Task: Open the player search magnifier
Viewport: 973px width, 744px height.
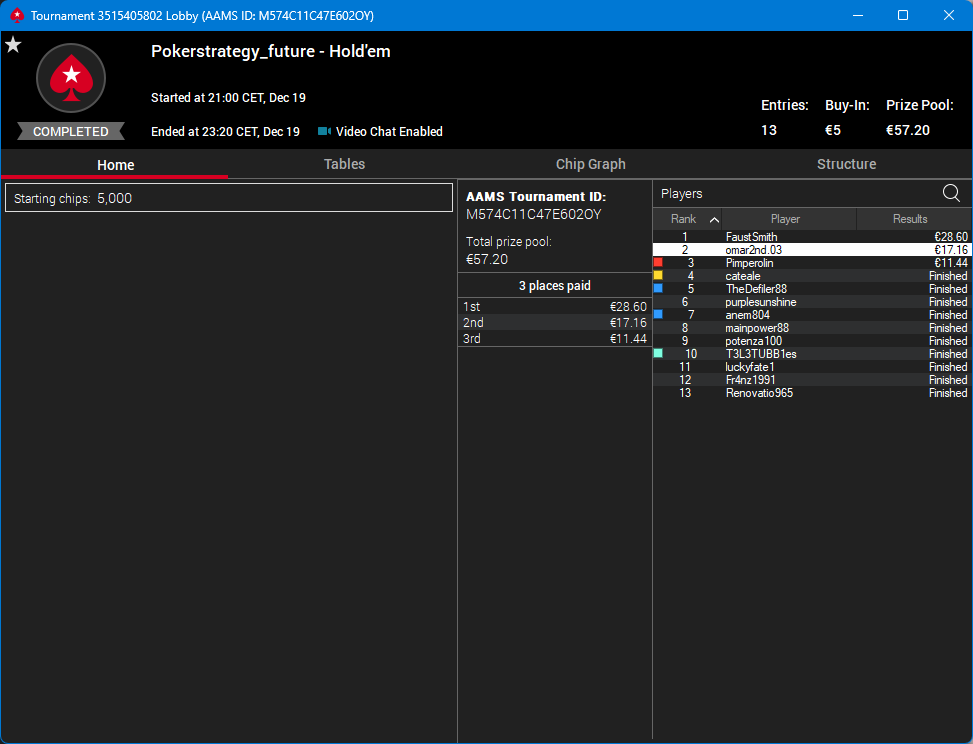Action: [951, 193]
